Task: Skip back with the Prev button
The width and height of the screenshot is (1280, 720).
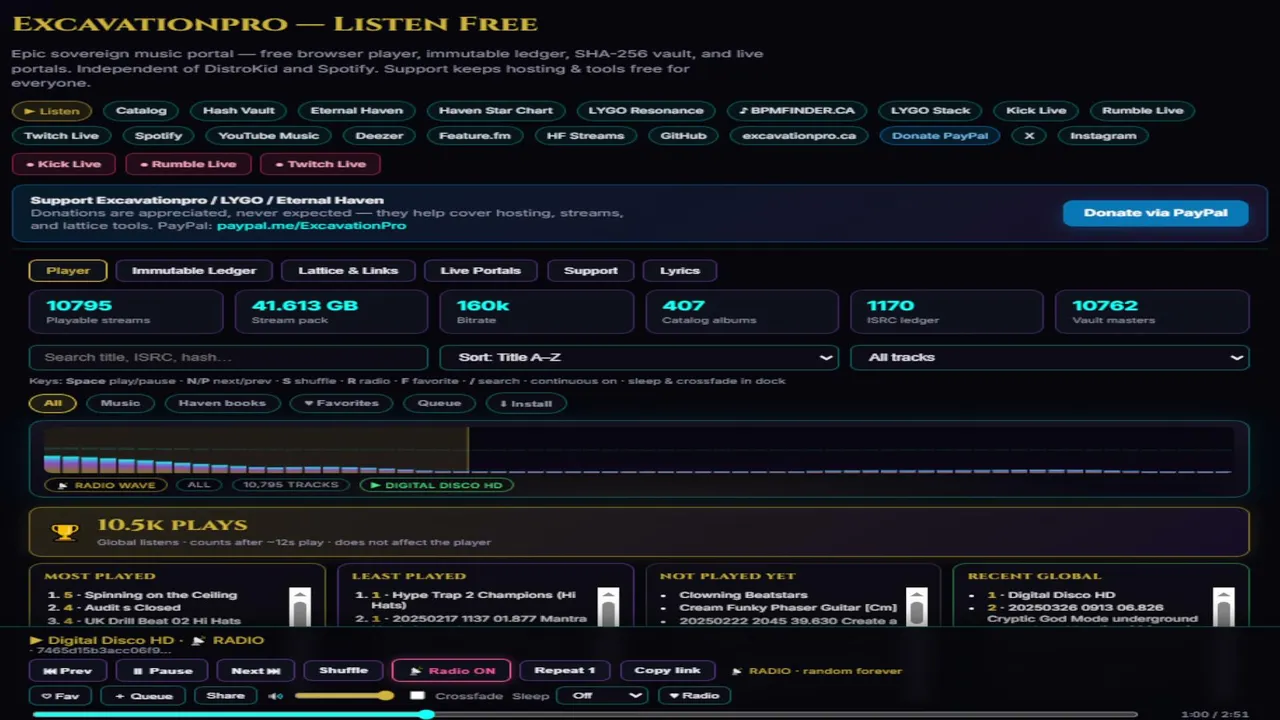Action: pos(68,671)
